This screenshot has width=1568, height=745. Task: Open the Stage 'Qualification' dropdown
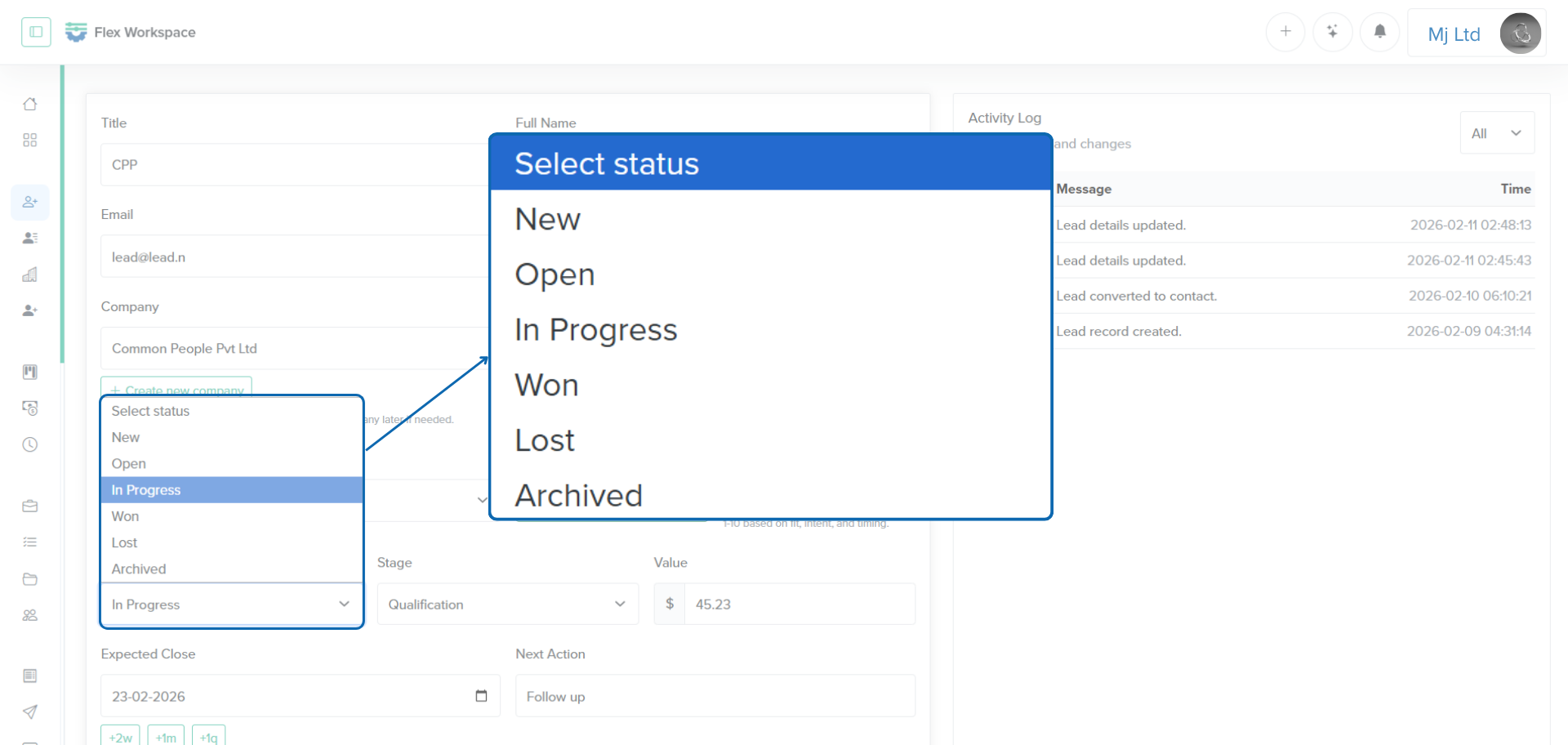point(507,604)
